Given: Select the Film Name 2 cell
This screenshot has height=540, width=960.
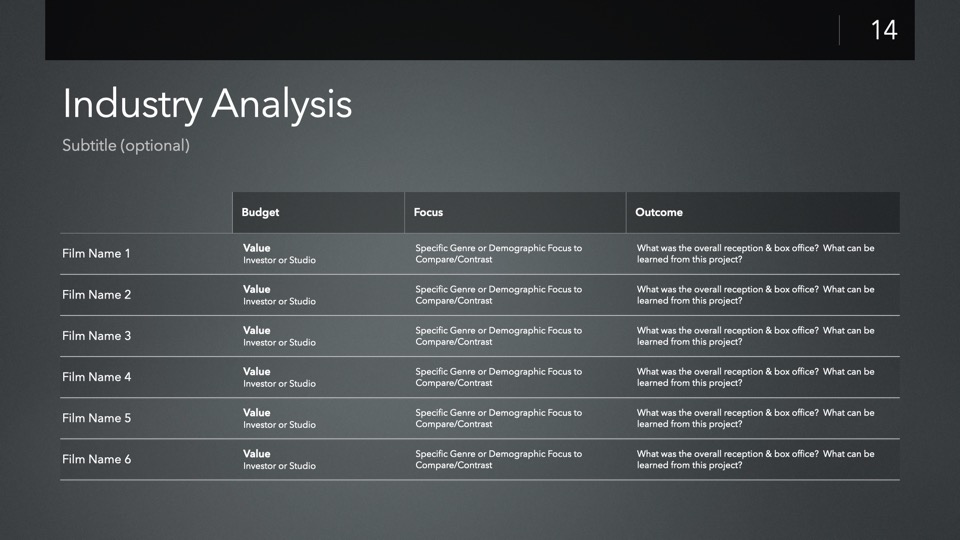Looking at the screenshot, I should click(x=96, y=295).
